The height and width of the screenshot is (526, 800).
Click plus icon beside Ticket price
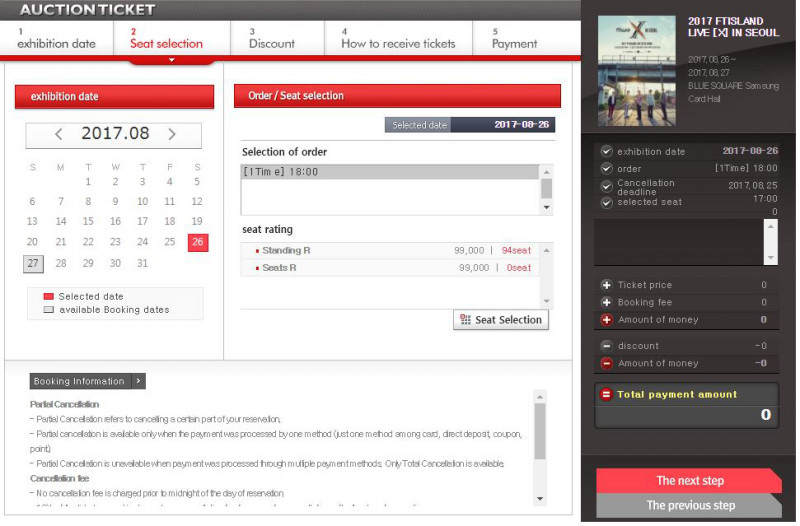(606, 285)
